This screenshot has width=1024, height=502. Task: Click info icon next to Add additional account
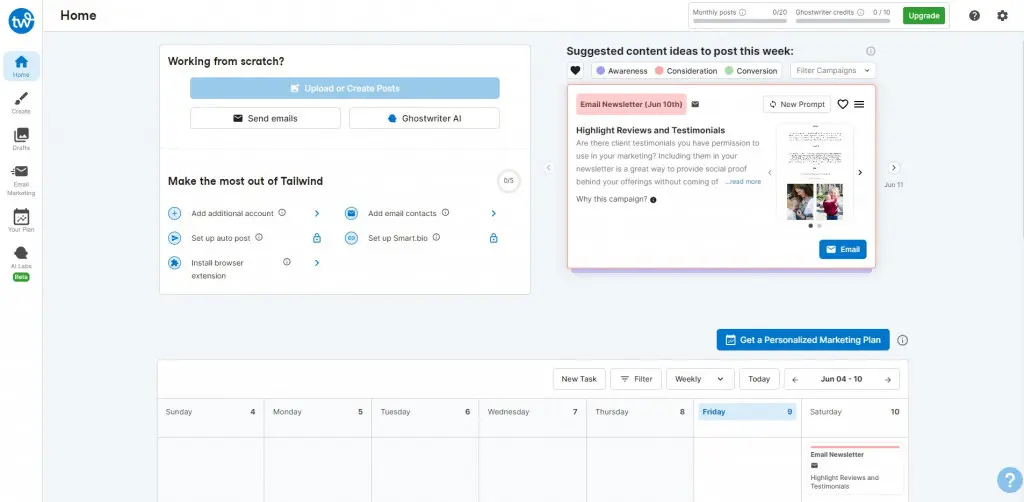(282, 212)
